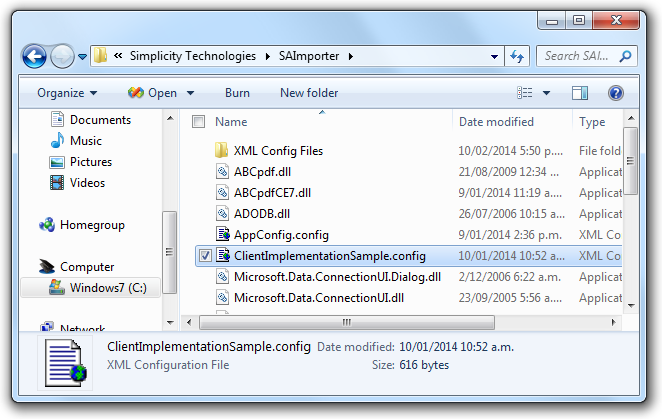The height and width of the screenshot is (419, 662).
Task: Click Date modified value in details pane
Action: click(x=456, y=347)
